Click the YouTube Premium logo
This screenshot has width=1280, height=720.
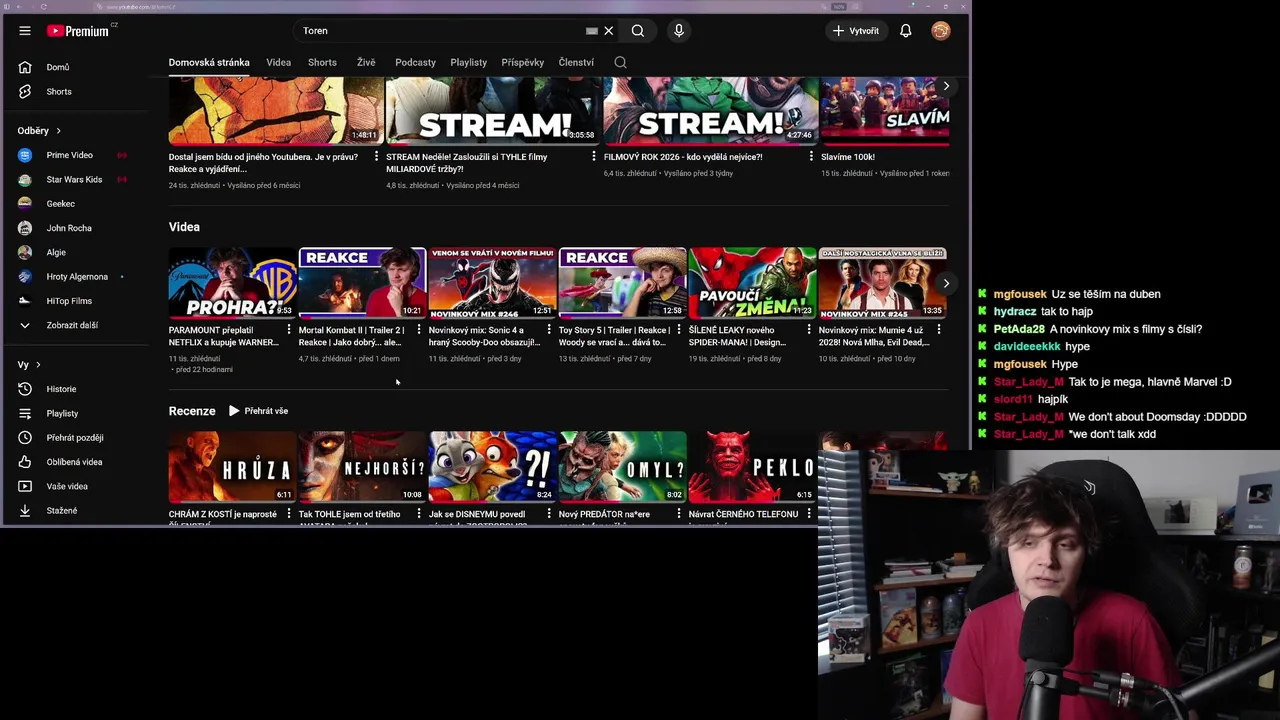coord(80,31)
